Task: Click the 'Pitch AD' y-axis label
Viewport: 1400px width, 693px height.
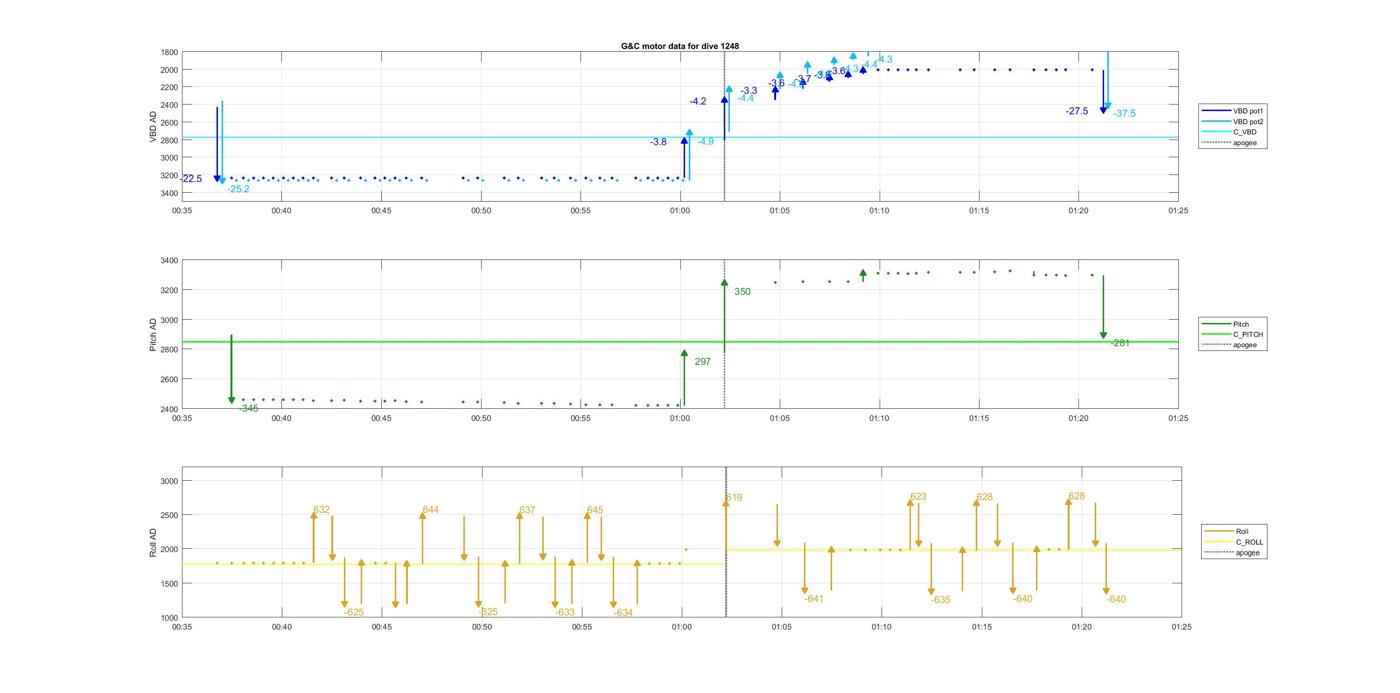Action: click(153, 334)
